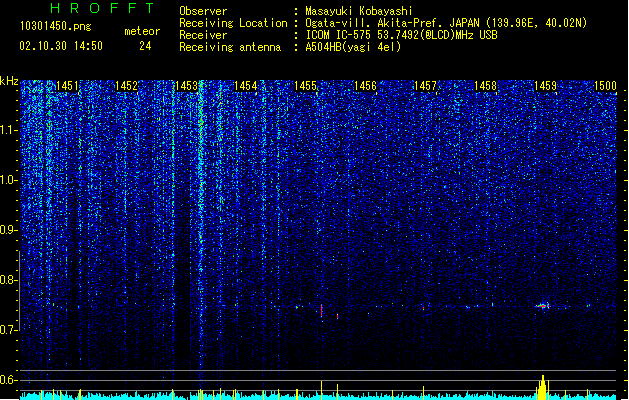Click the date stamp 02.10.30 14:50
This screenshot has width=629, height=400.
pyautogui.click(x=61, y=46)
